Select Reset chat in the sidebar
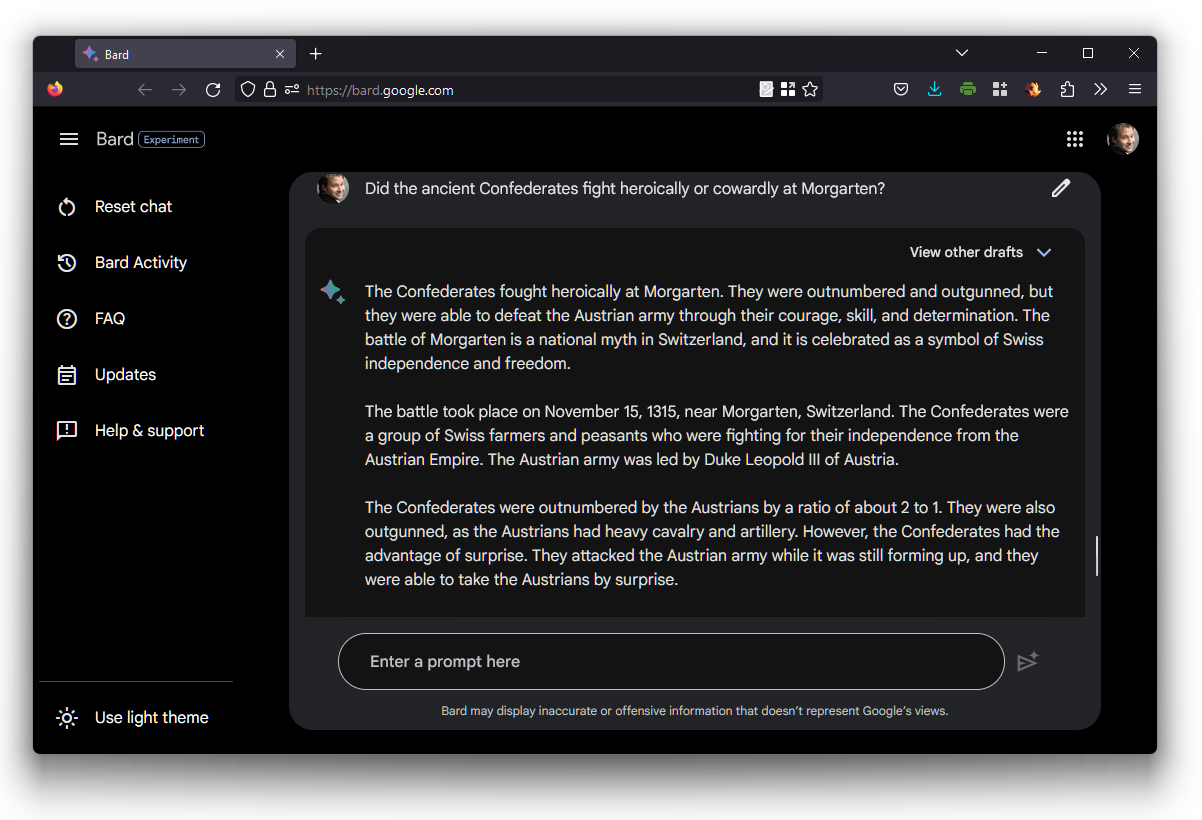Viewport: 1202px width, 820px height. (134, 207)
